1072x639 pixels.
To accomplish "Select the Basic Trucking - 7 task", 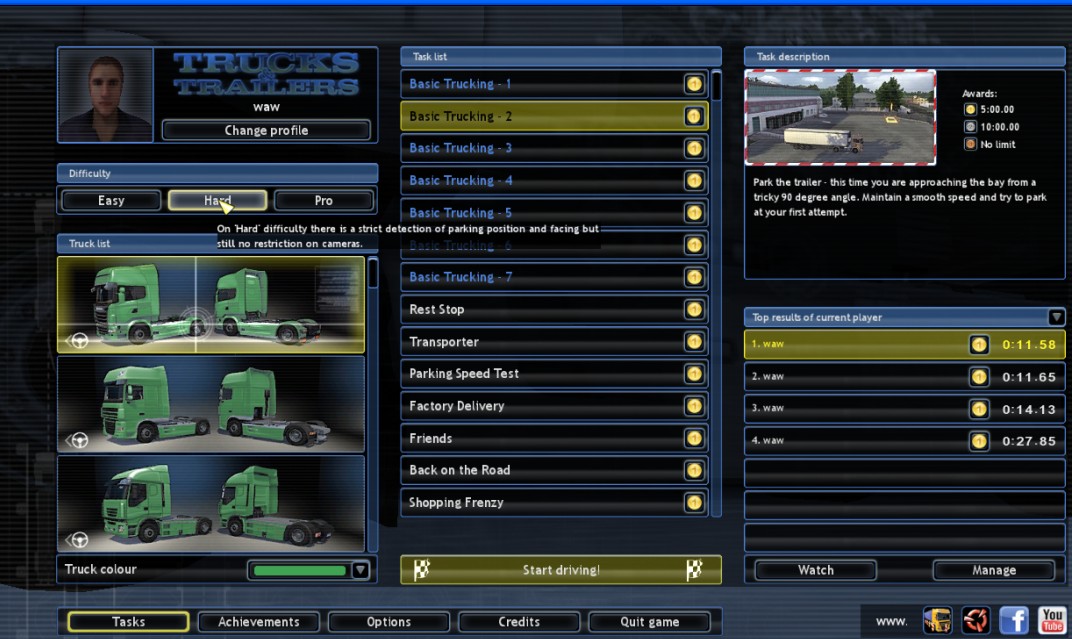I will click(554, 277).
